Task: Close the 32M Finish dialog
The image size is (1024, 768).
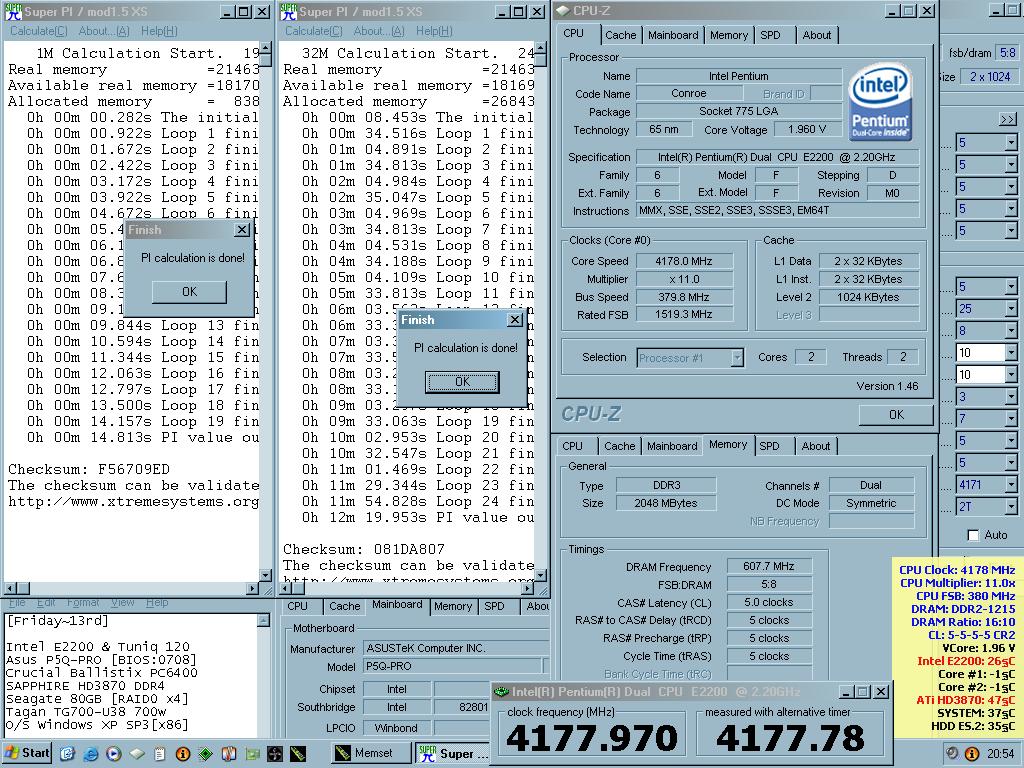Action: (x=515, y=320)
